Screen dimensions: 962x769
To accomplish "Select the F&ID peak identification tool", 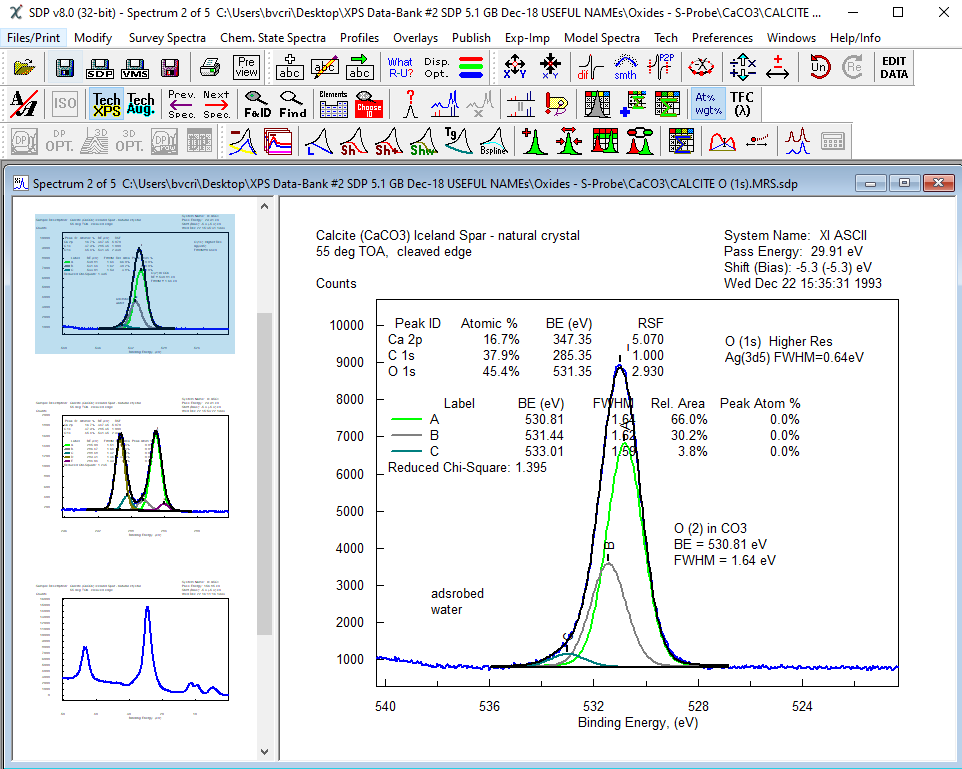I will click(x=258, y=104).
